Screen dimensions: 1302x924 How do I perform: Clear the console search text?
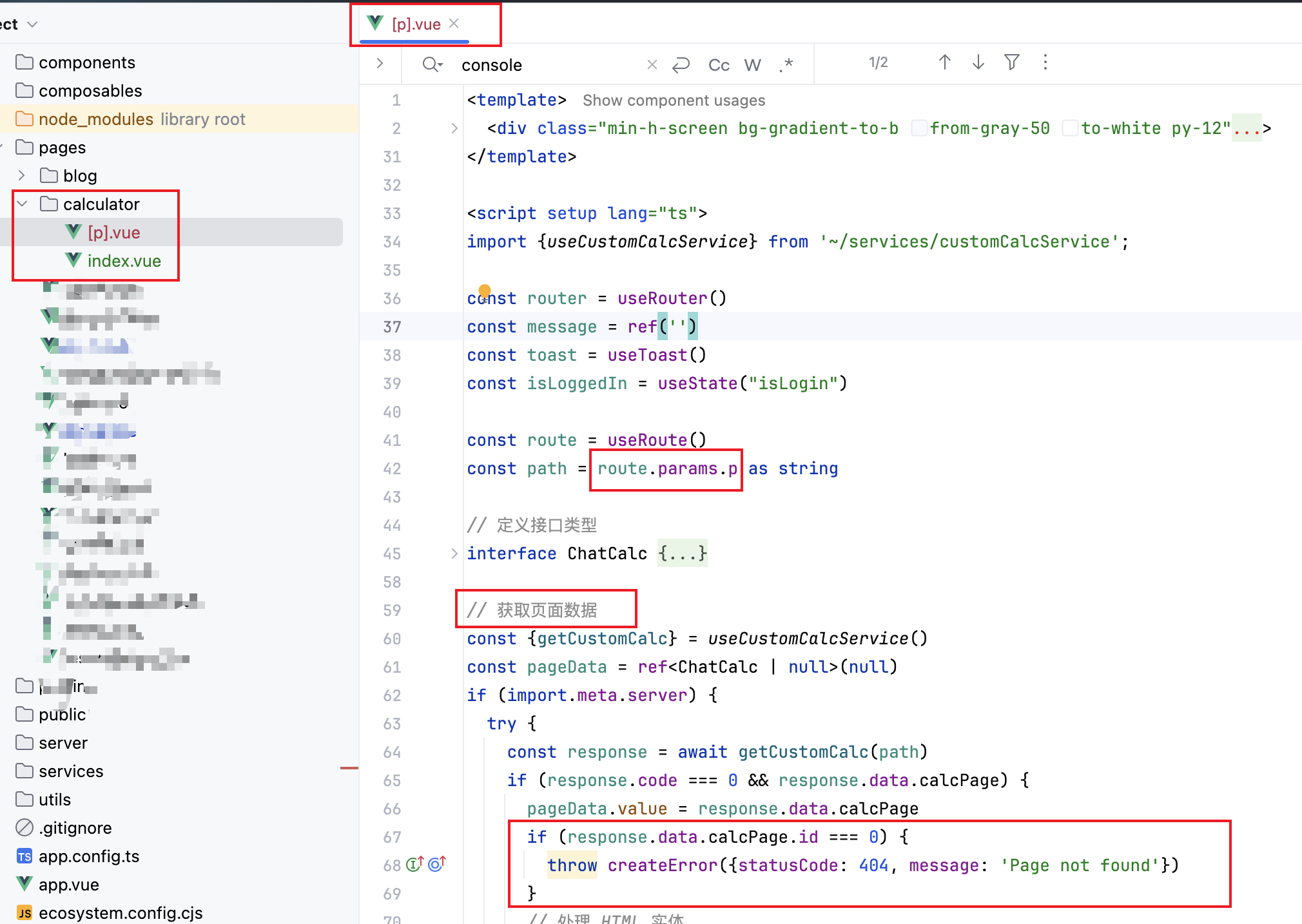click(652, 64)
